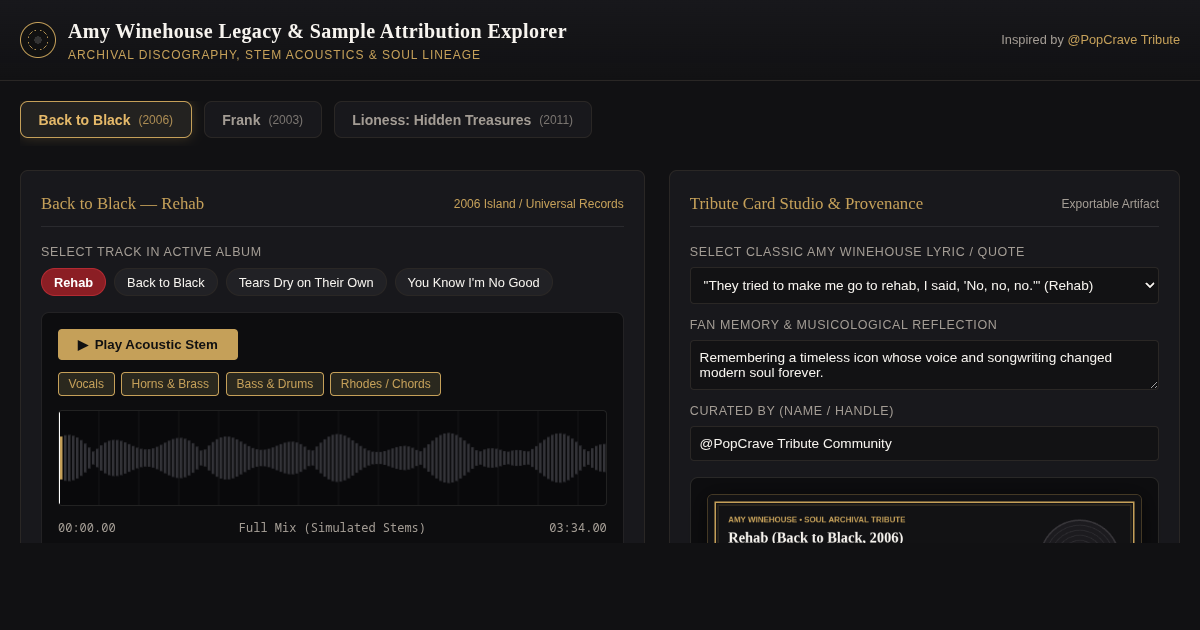Choose Tears Dry on Their Own track
Screen dimensions: 1200x630
[x=306, y=282]
